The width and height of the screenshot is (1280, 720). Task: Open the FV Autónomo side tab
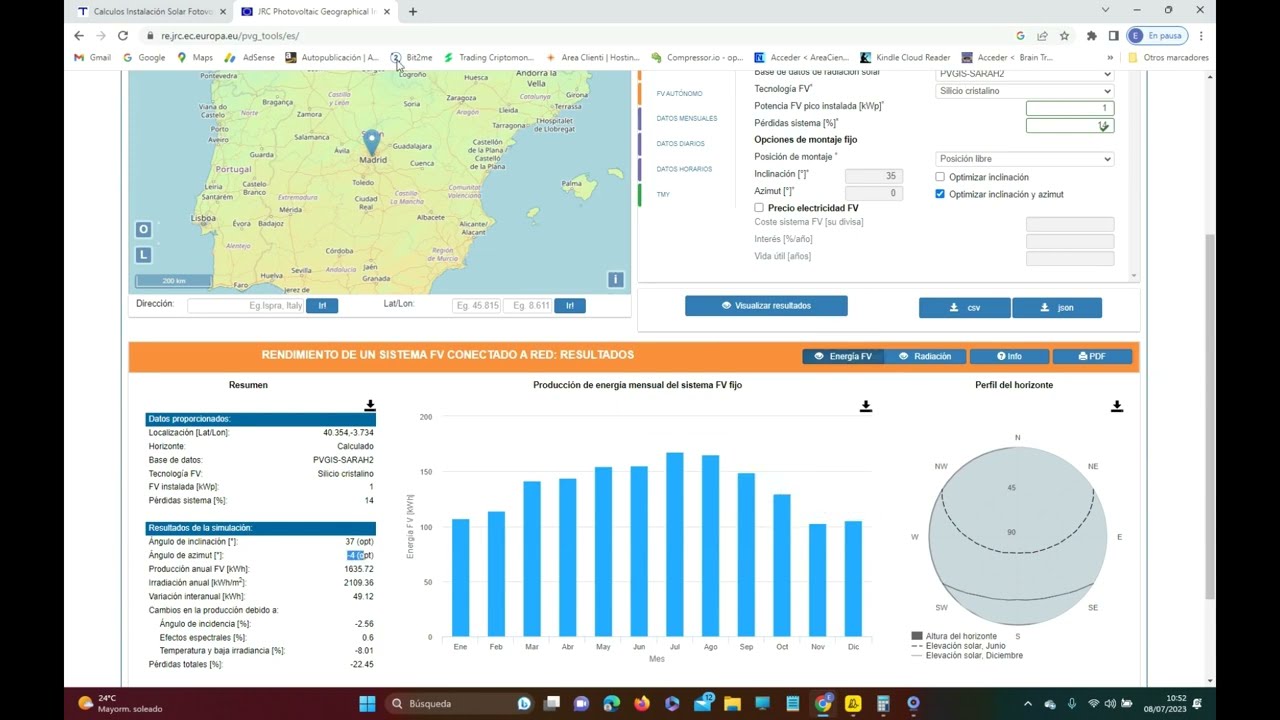point(679,94)
